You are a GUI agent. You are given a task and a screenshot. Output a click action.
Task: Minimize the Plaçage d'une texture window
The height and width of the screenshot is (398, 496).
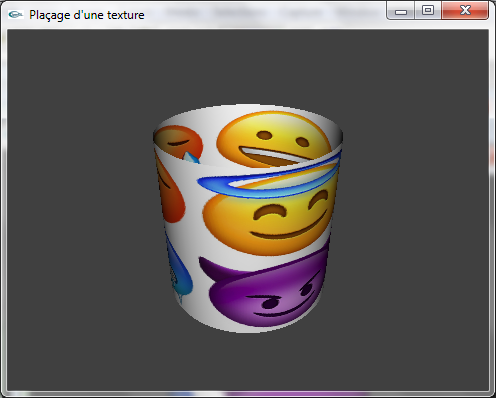(401, 11)
